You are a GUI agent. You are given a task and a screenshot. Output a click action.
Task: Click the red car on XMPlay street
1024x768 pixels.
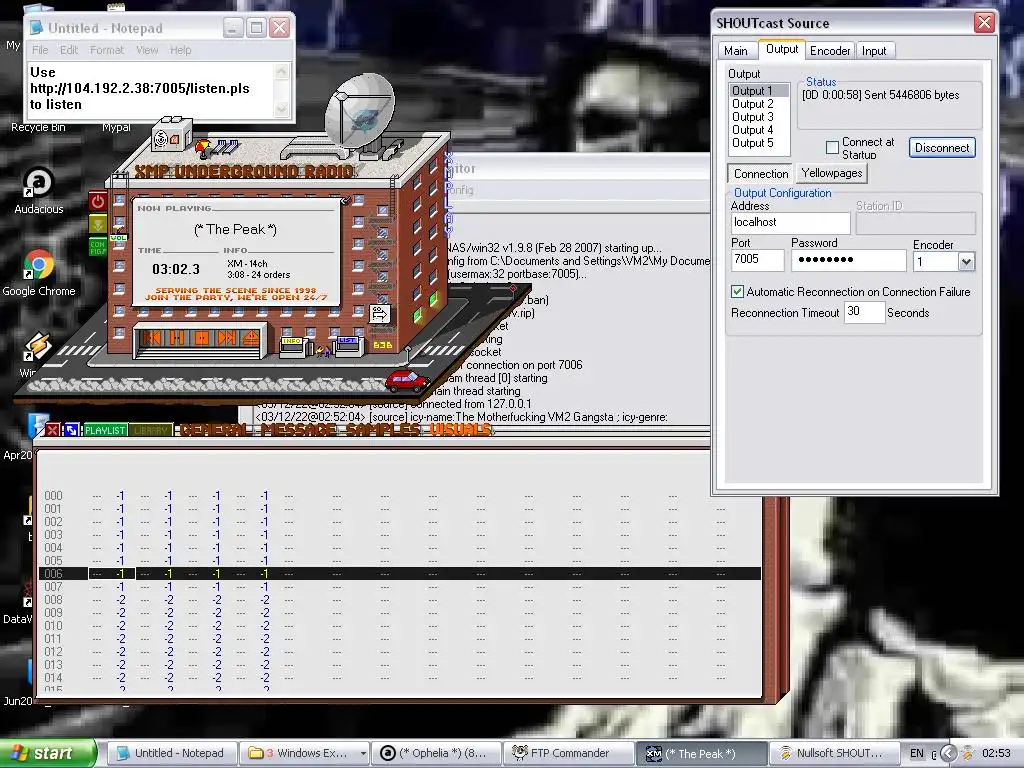(408, 380)
